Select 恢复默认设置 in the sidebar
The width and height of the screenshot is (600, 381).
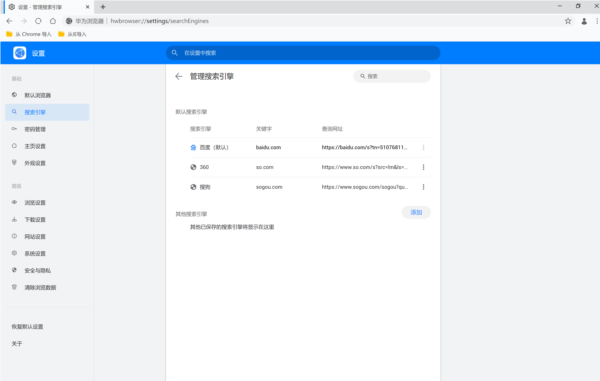(27, 327)
